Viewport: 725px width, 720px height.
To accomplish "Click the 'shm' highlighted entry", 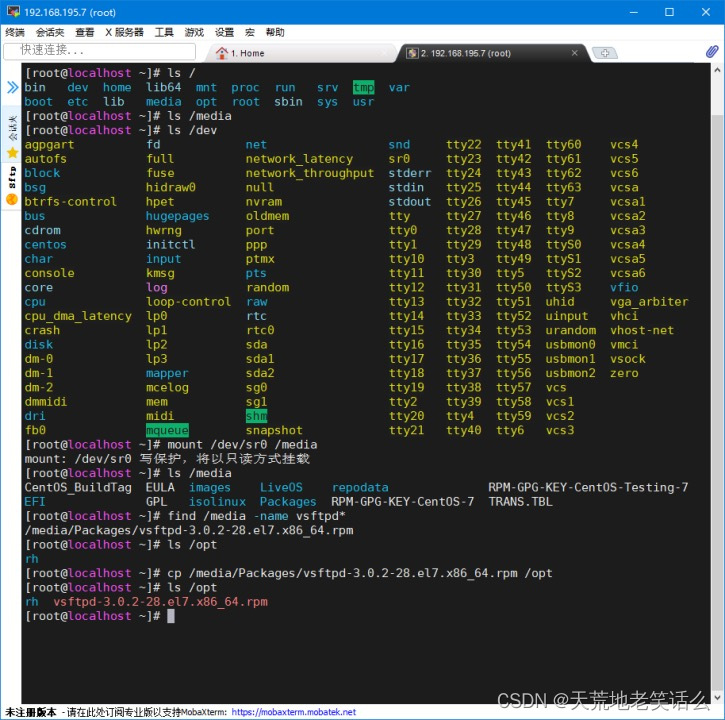I will 257,416.
